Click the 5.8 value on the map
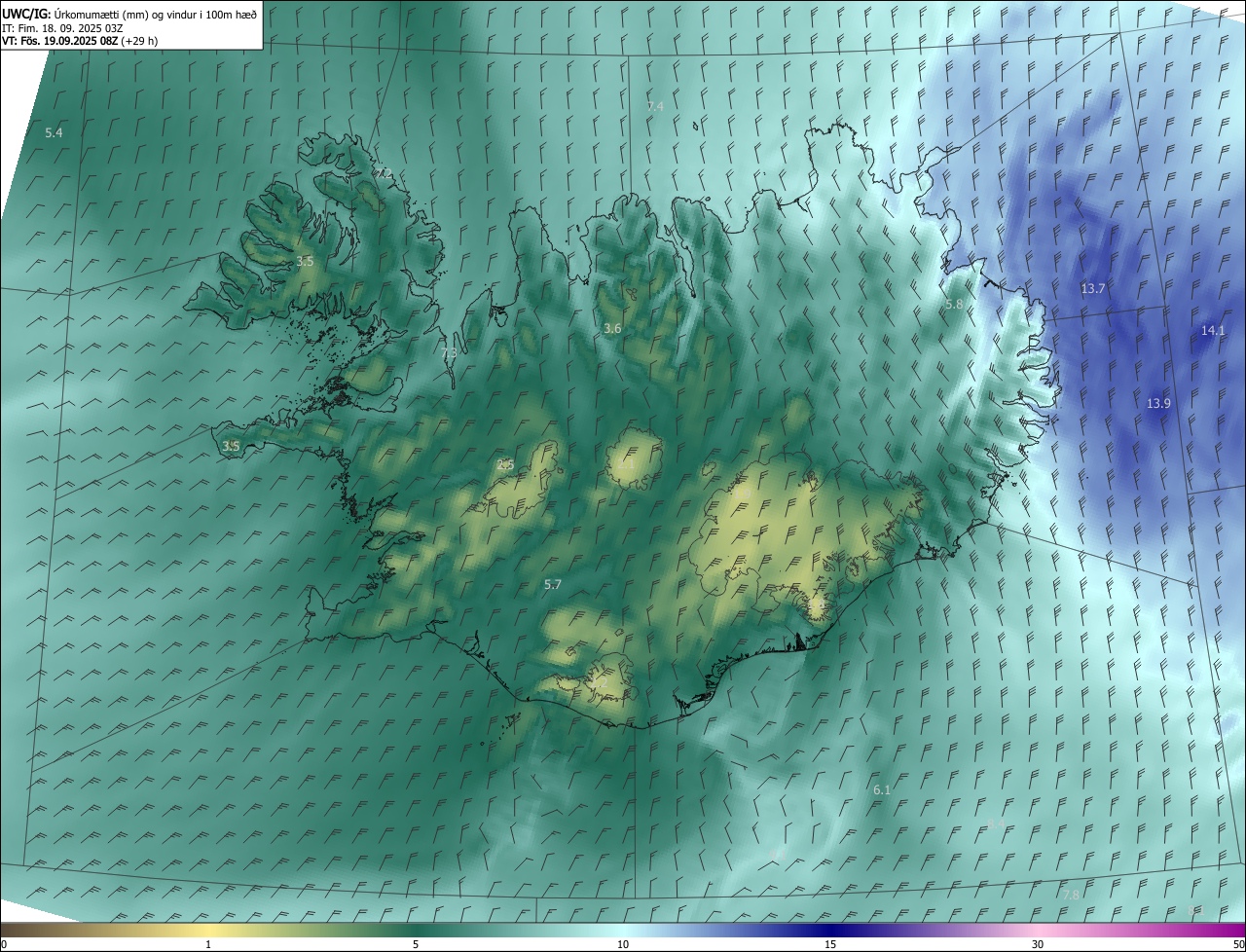Viewport: 1246px width, 952px height. (954, 304)
